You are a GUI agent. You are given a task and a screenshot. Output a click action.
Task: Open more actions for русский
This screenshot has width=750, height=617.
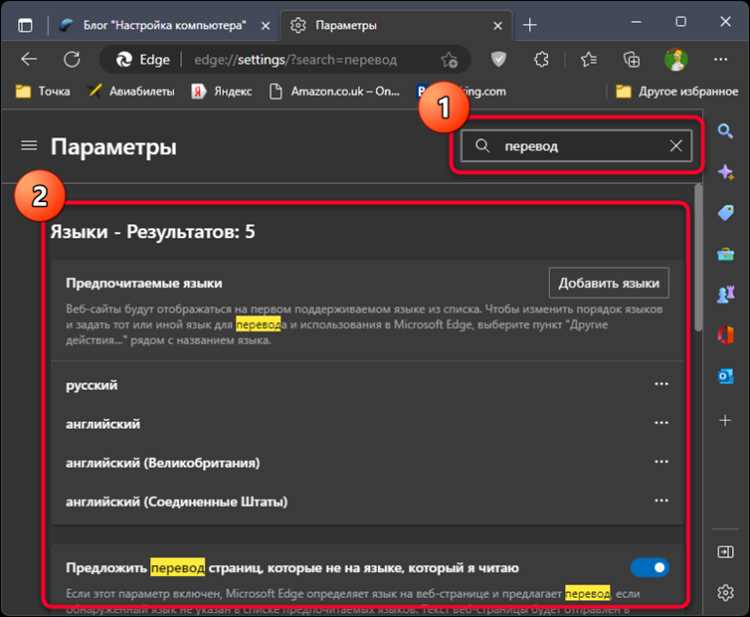pyautogui.click(x=661, y=384)
